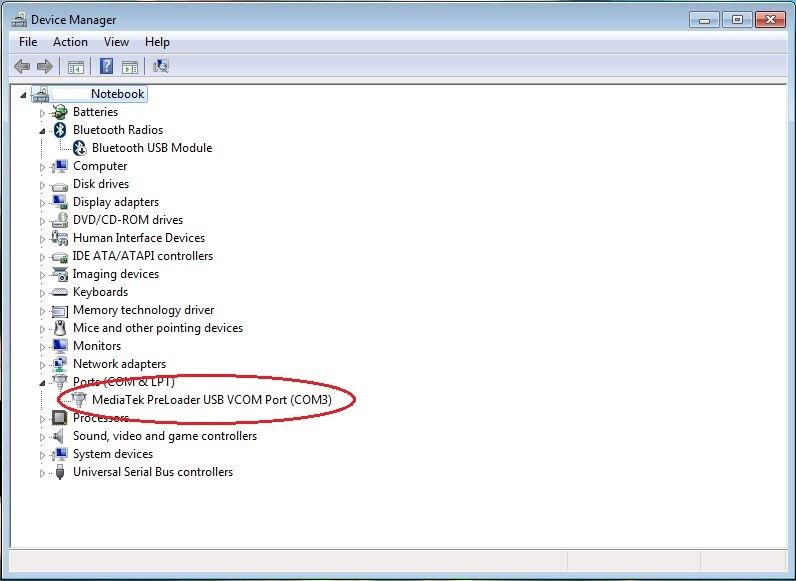Screen dimensions: 796x581
Task: Click the Keyboards icon
Action: 60,292
